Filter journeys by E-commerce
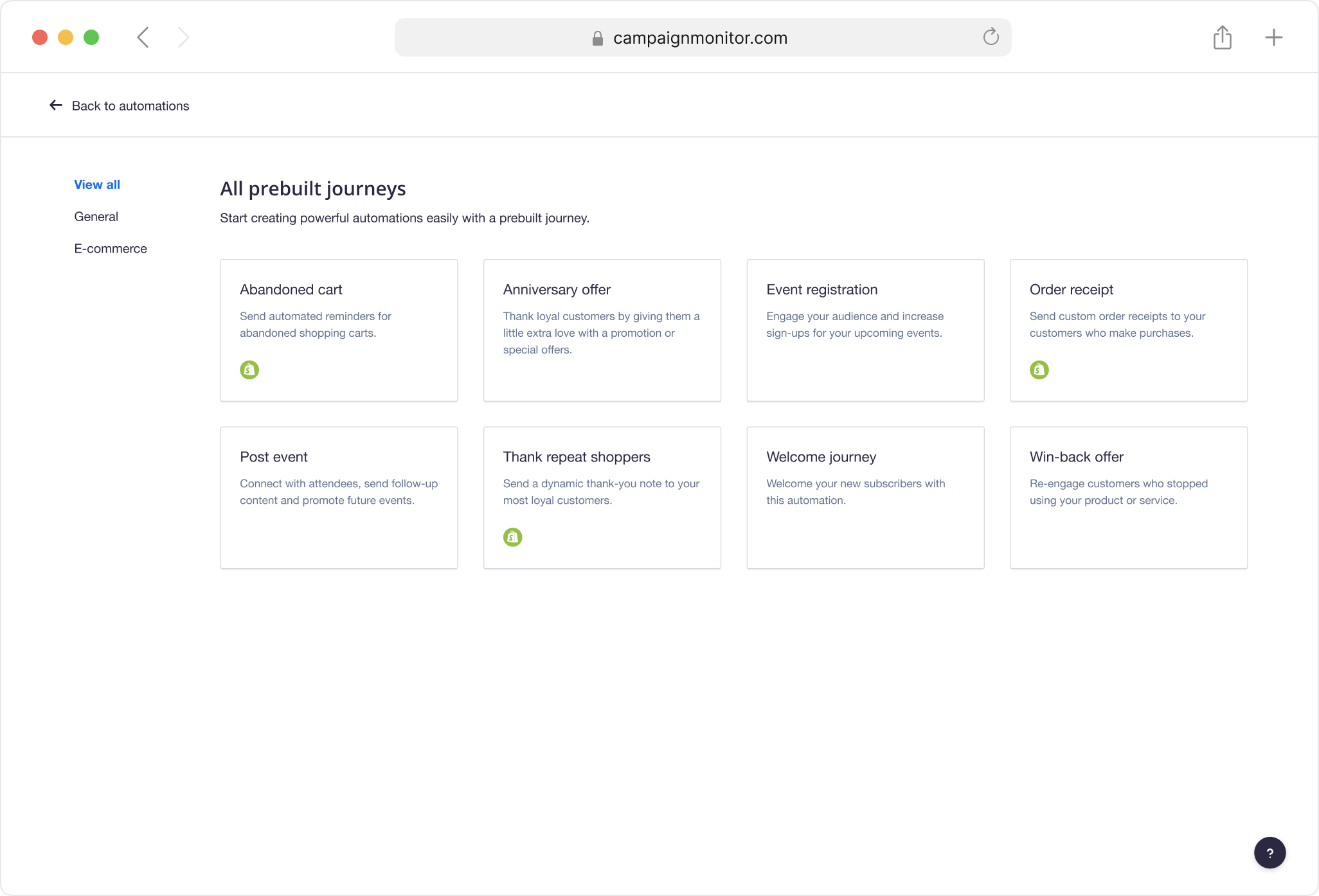 tap(111, 249)
